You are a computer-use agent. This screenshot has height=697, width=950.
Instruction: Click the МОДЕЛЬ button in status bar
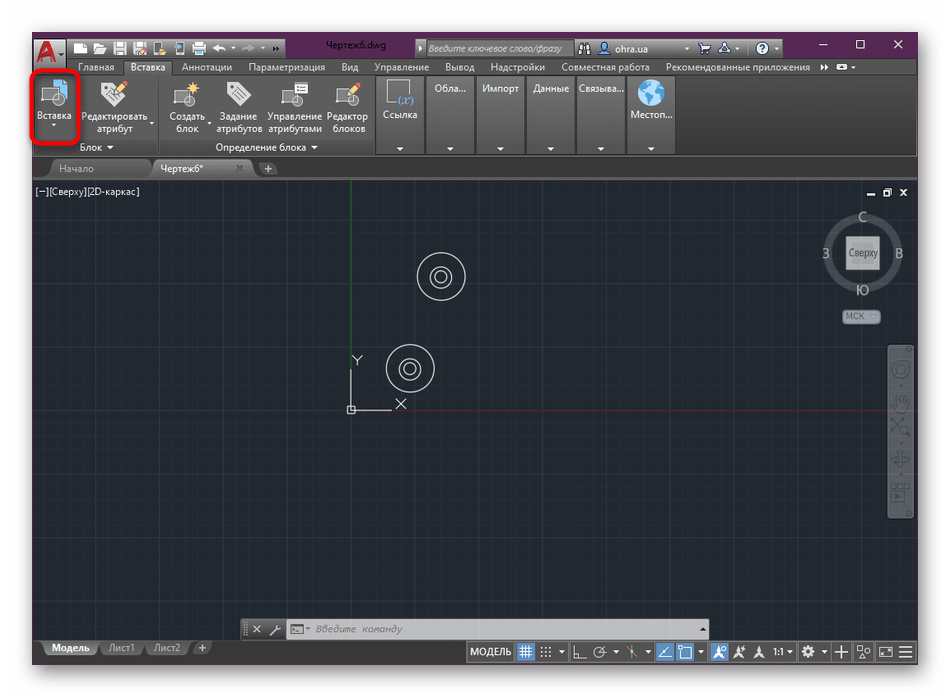coord(490,652)
